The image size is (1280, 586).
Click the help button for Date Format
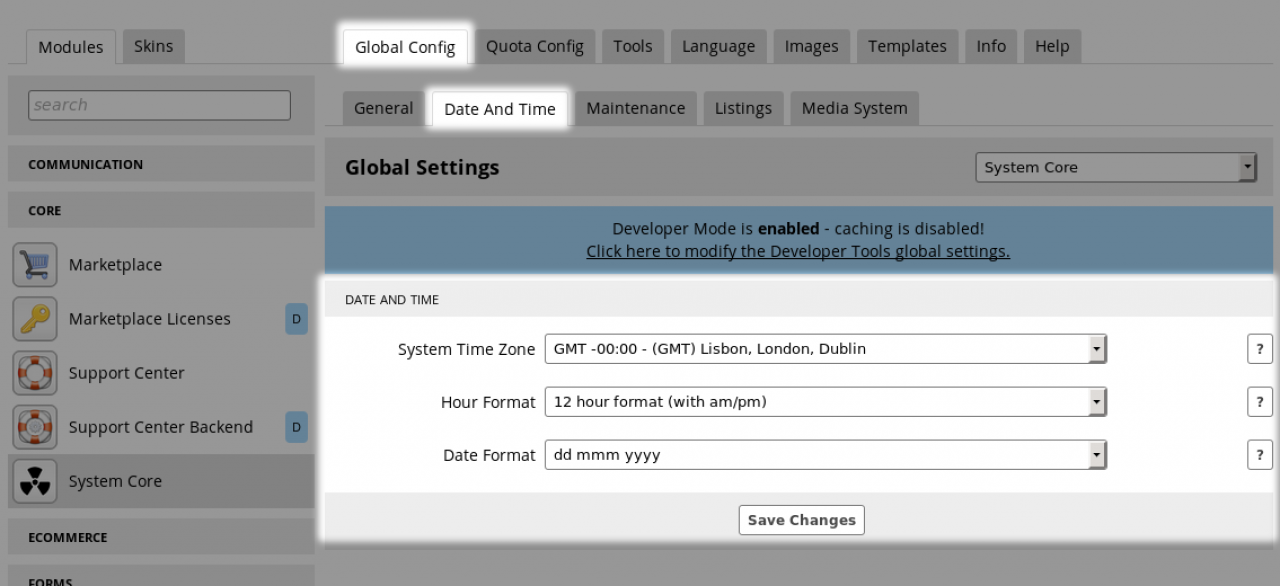pos(1259,455)
